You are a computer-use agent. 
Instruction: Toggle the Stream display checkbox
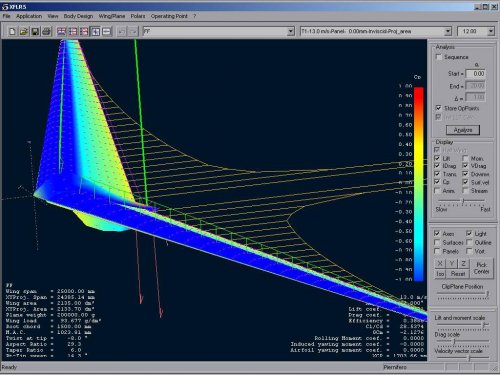point(466,191)
